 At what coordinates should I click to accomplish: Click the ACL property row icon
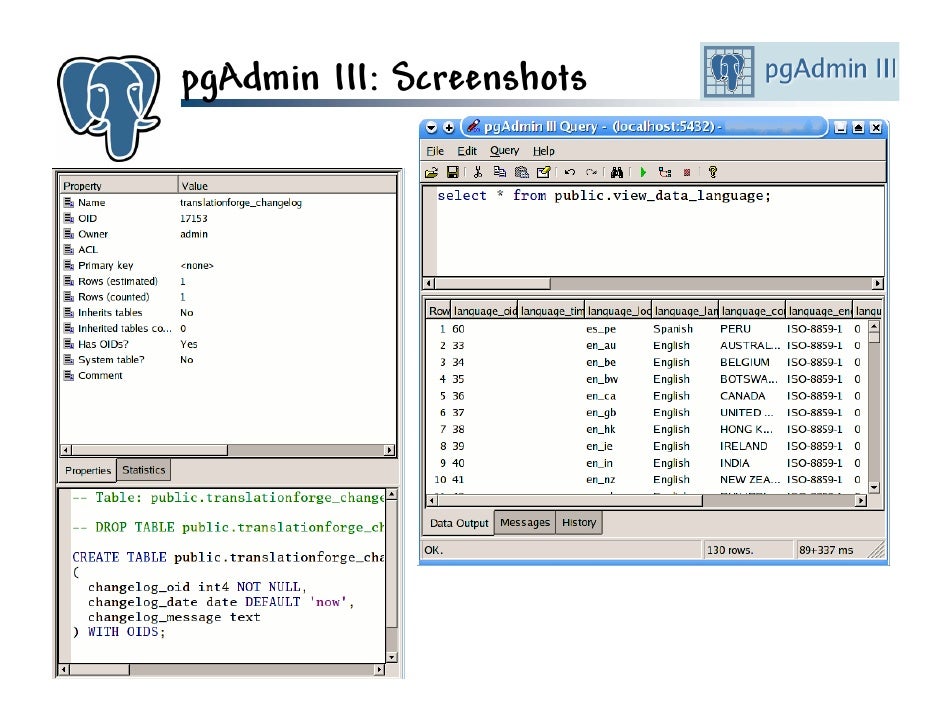tap(69, 249)
